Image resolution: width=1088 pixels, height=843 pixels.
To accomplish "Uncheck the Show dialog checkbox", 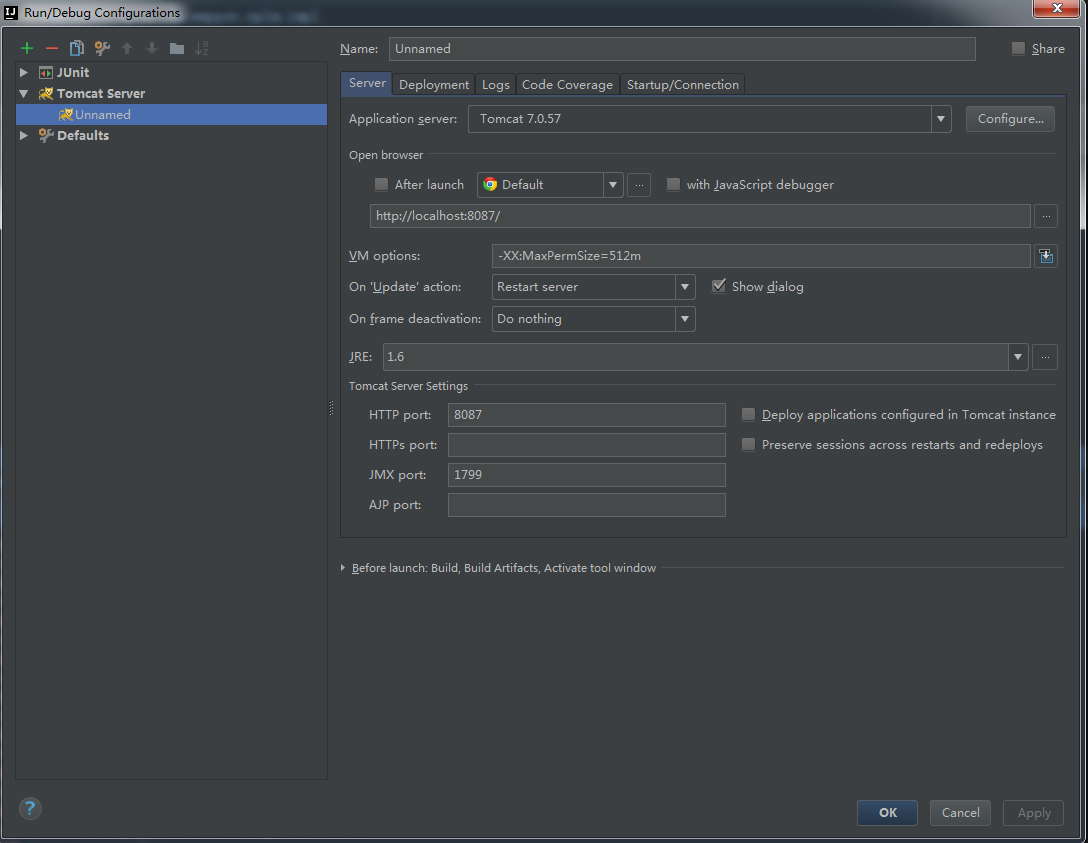I will 719,287.
